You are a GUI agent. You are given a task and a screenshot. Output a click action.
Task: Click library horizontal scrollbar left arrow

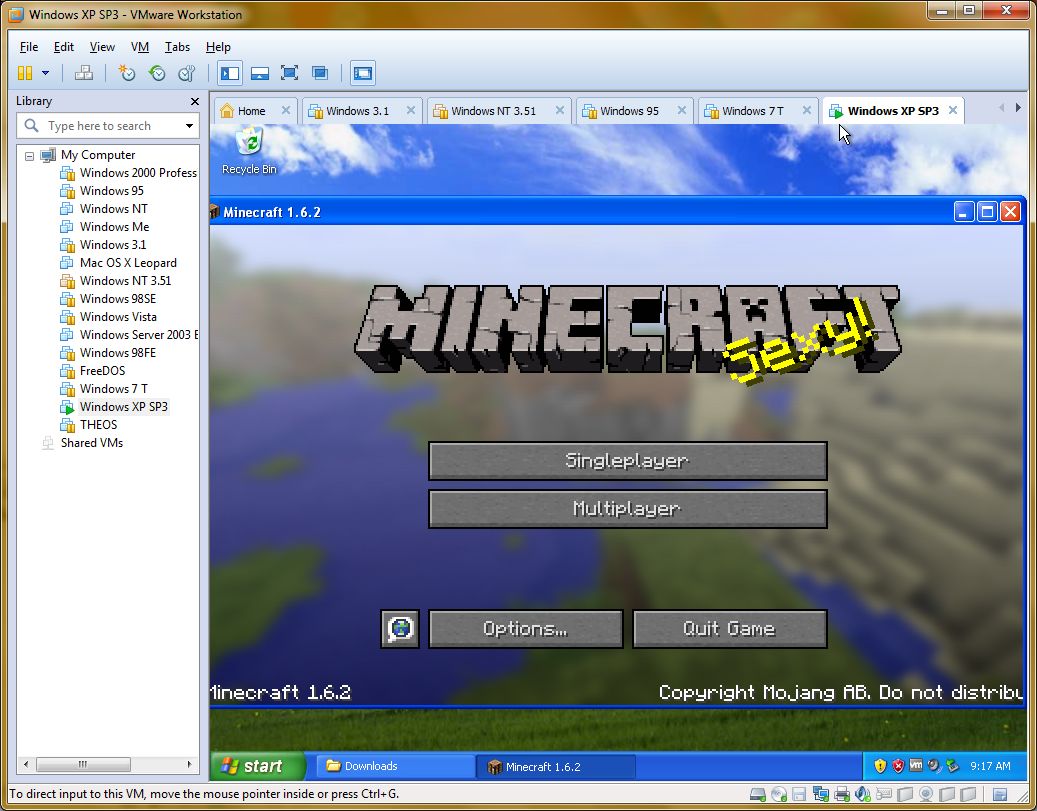pos(26,764)
